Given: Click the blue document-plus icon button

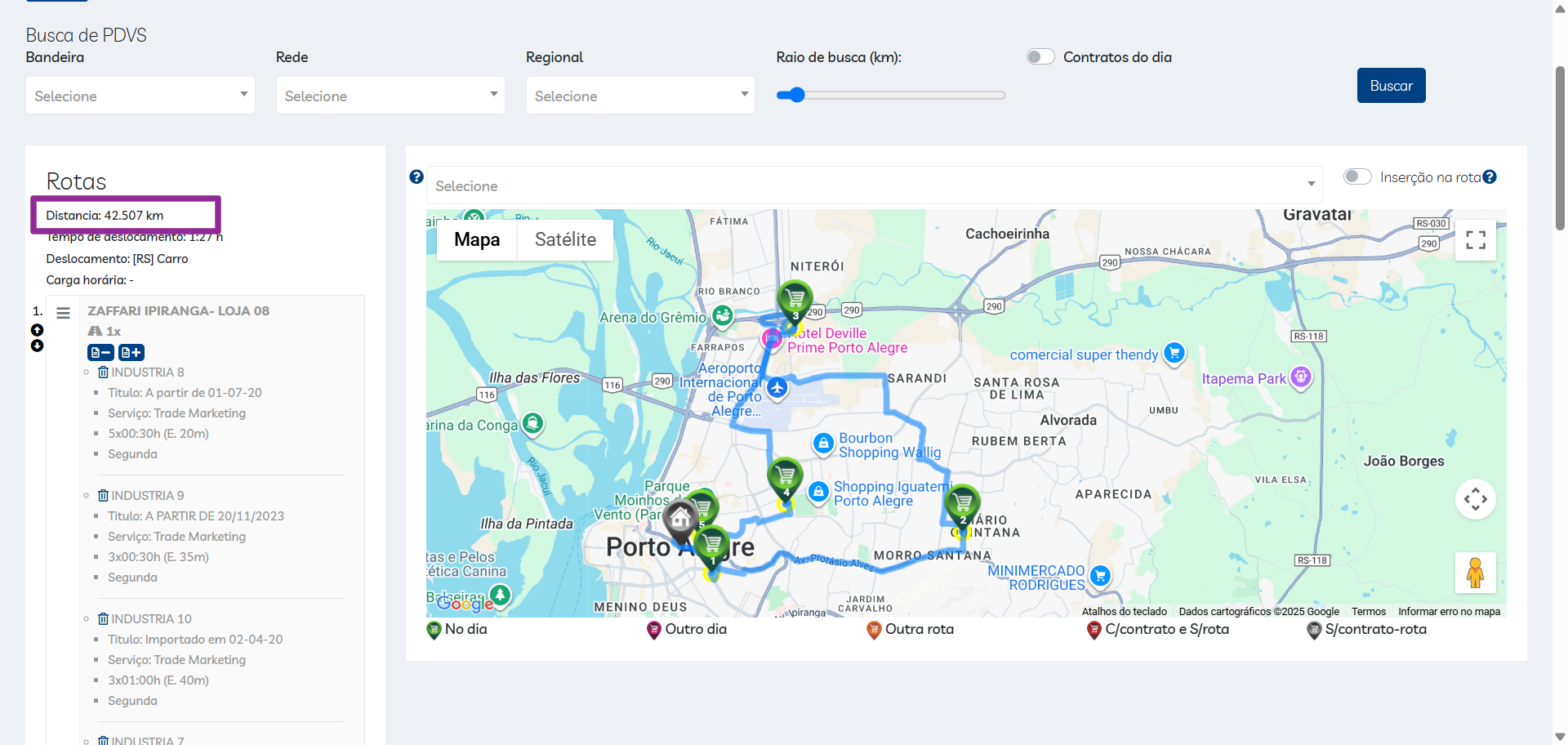Looking at the screenshot, I should (x=131, y=353).
